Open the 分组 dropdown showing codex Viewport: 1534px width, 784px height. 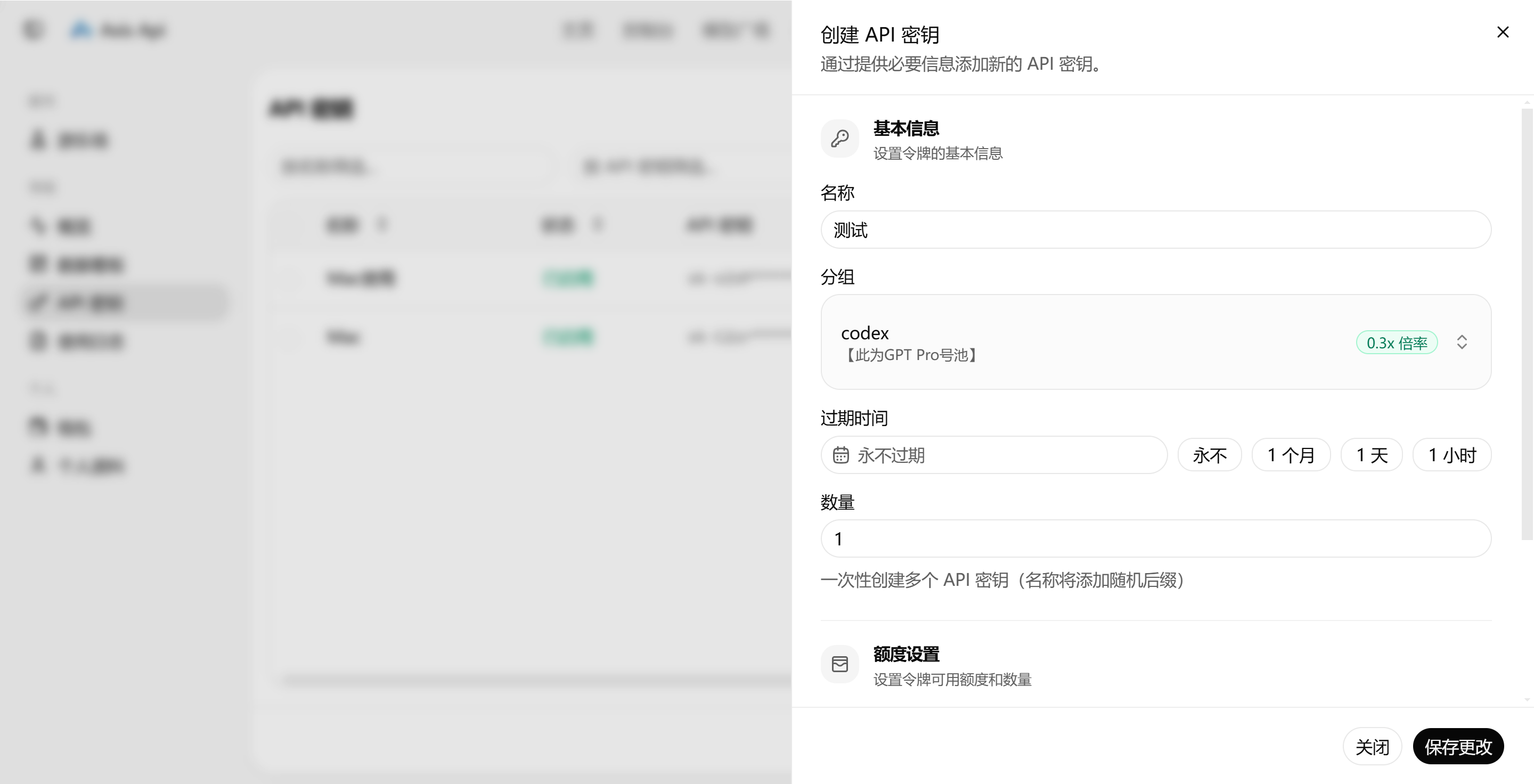(x=1155, y=342)
